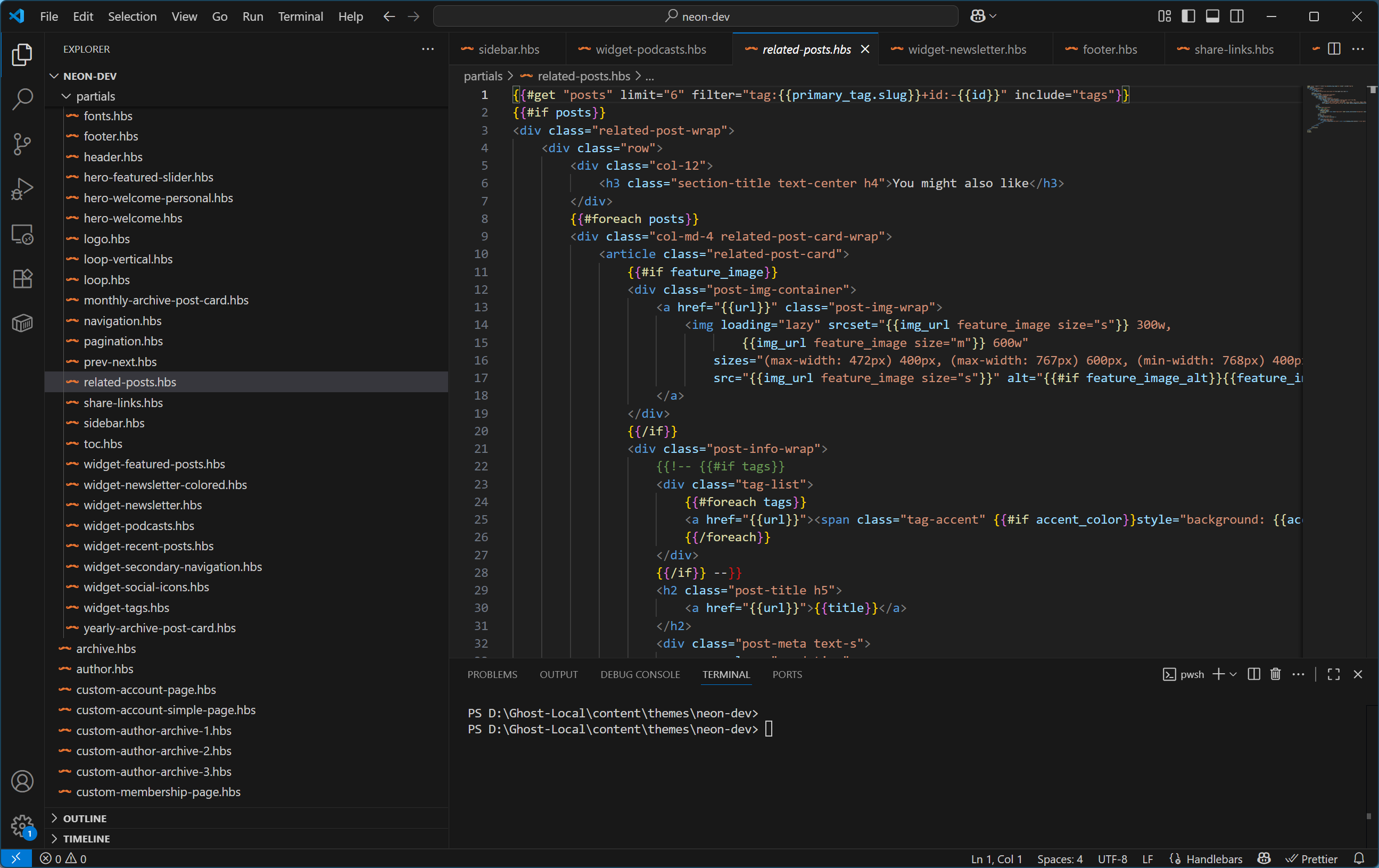Click Prettier status bar item

pyautogui.click(x=1311, y=858)
